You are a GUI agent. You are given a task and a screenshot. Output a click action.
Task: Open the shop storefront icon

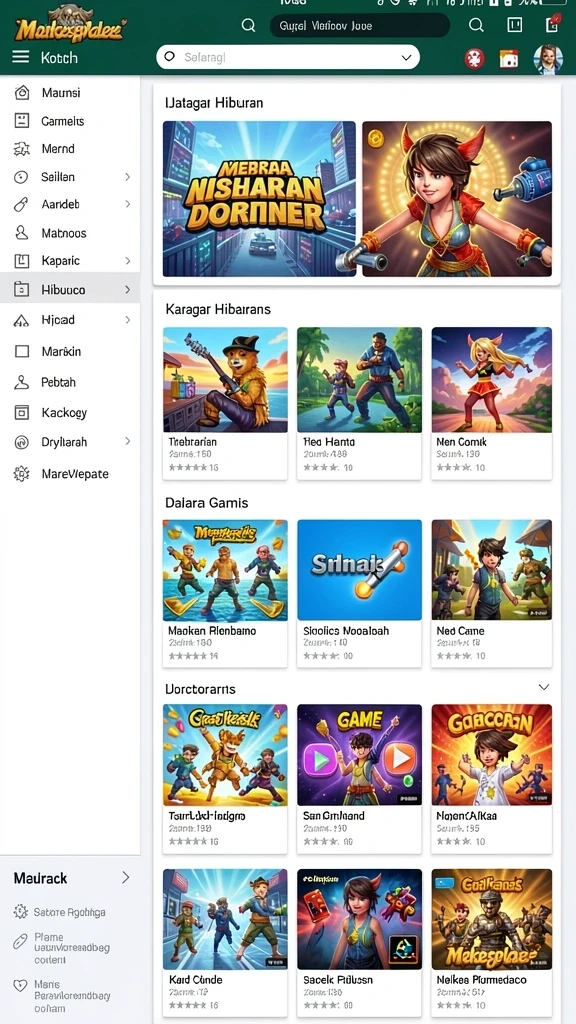[509, 59]
